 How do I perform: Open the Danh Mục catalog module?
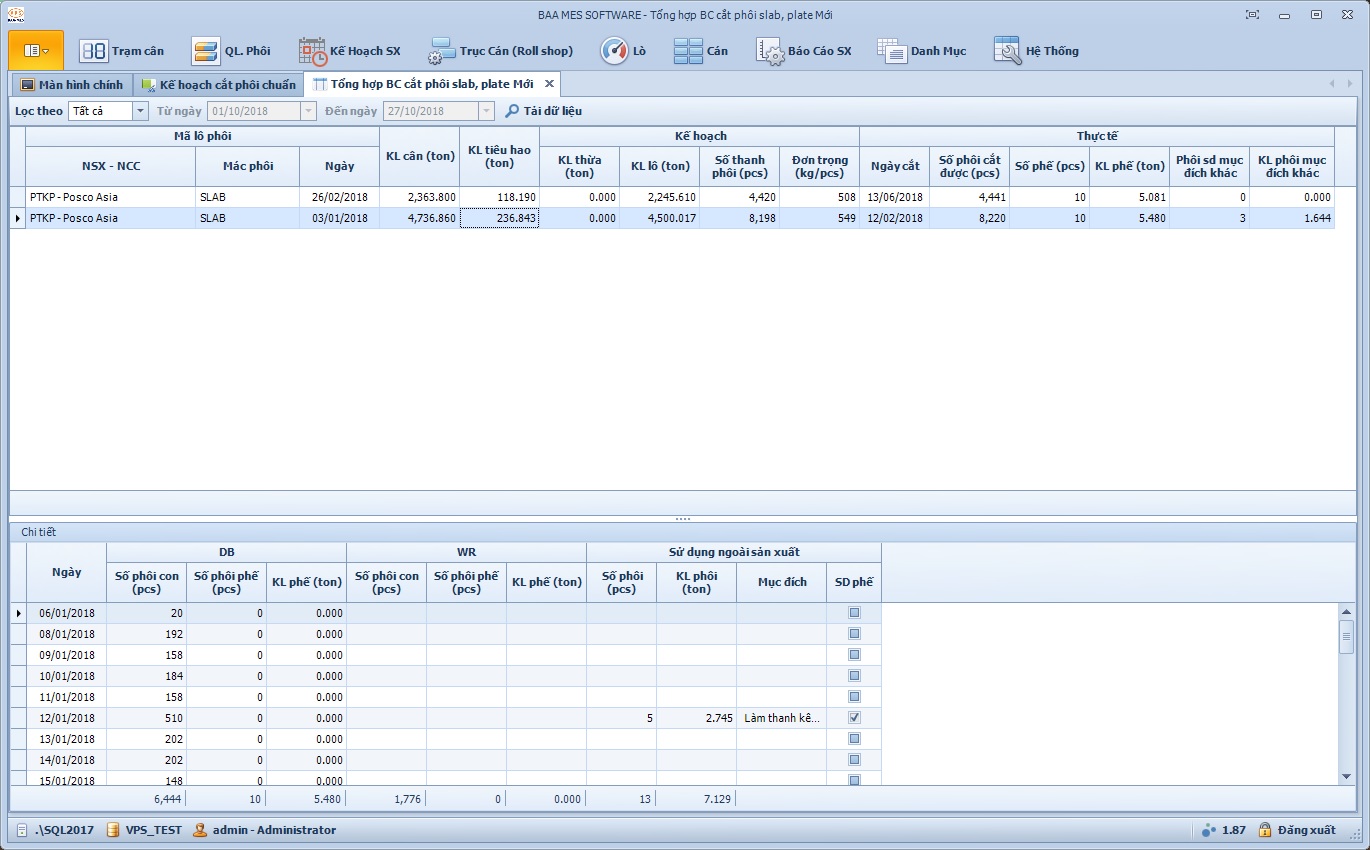[x=922, y=51]
